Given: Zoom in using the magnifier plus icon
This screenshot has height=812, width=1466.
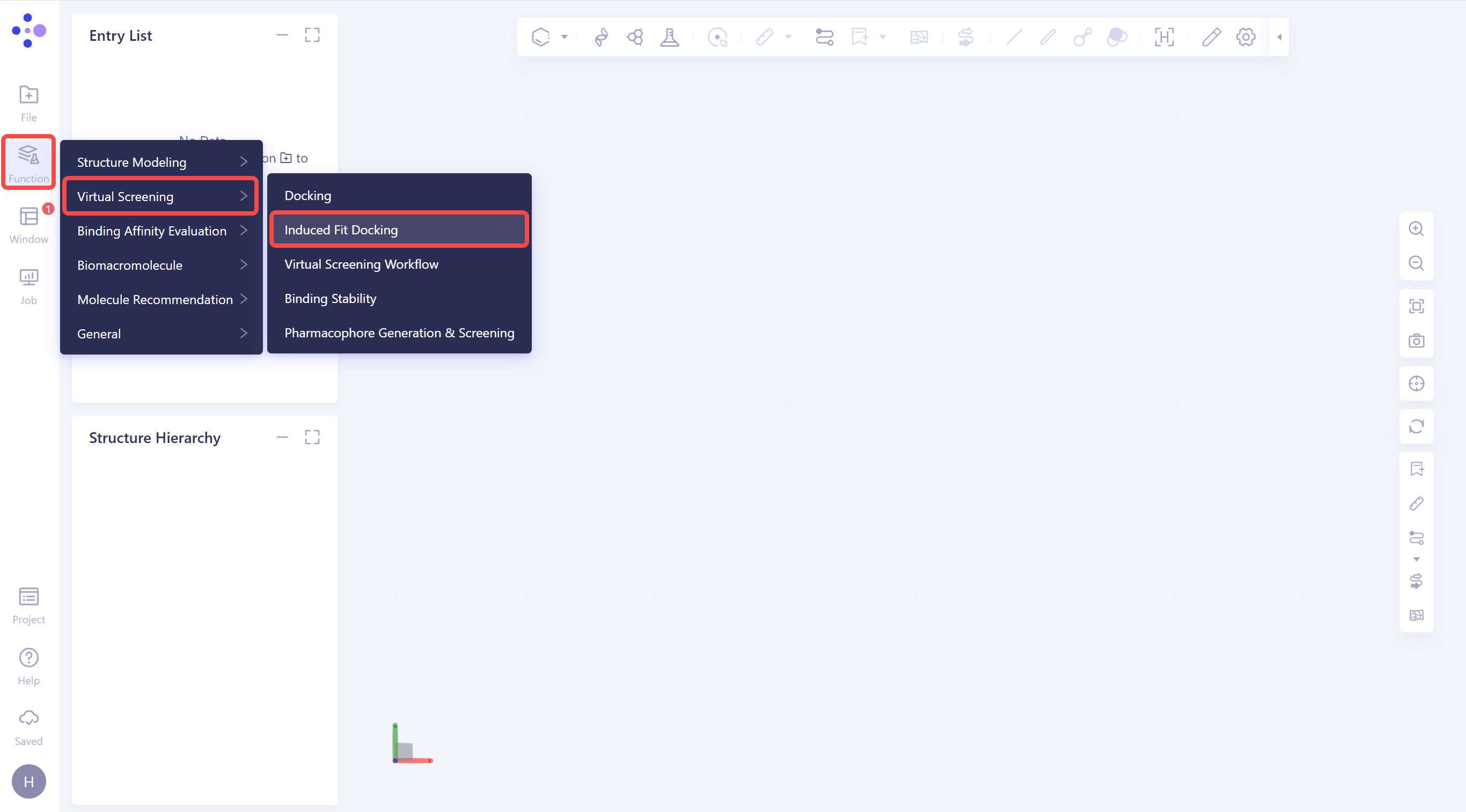Looking at the screenshot, I should coord(1417,228).
